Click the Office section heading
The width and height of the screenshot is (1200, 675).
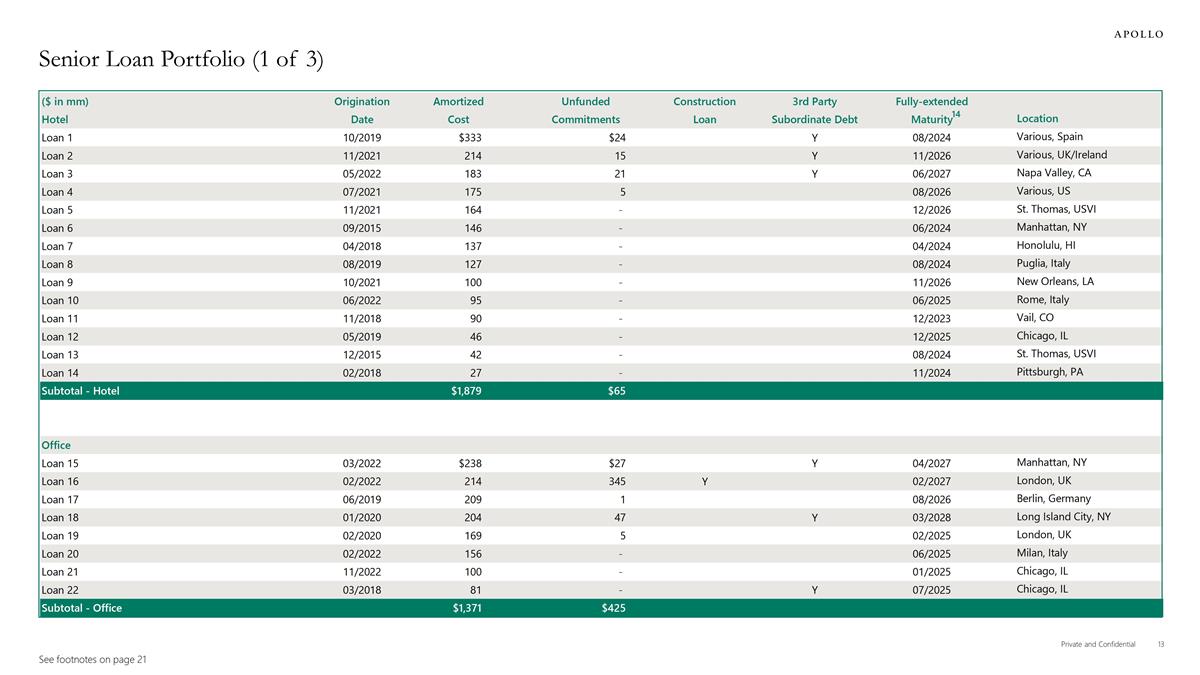pyautogui.click(x=56, y=445)
